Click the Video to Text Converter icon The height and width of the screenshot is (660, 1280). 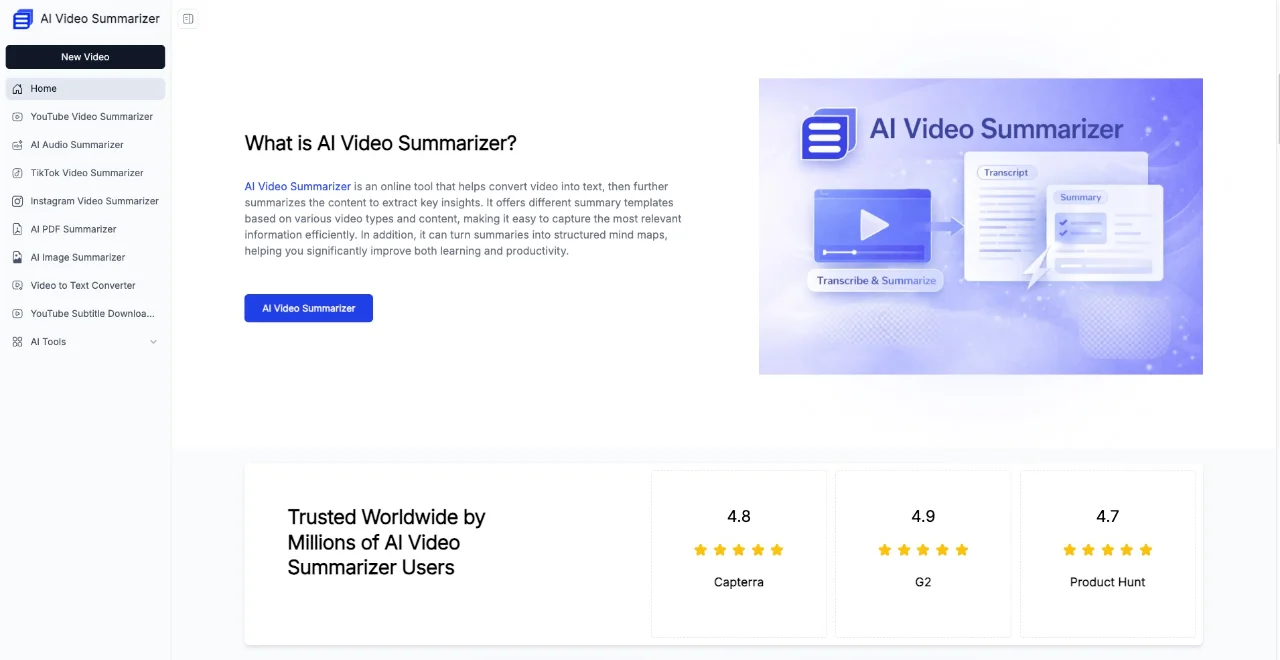pyautogui.click(x=17, y=285)
